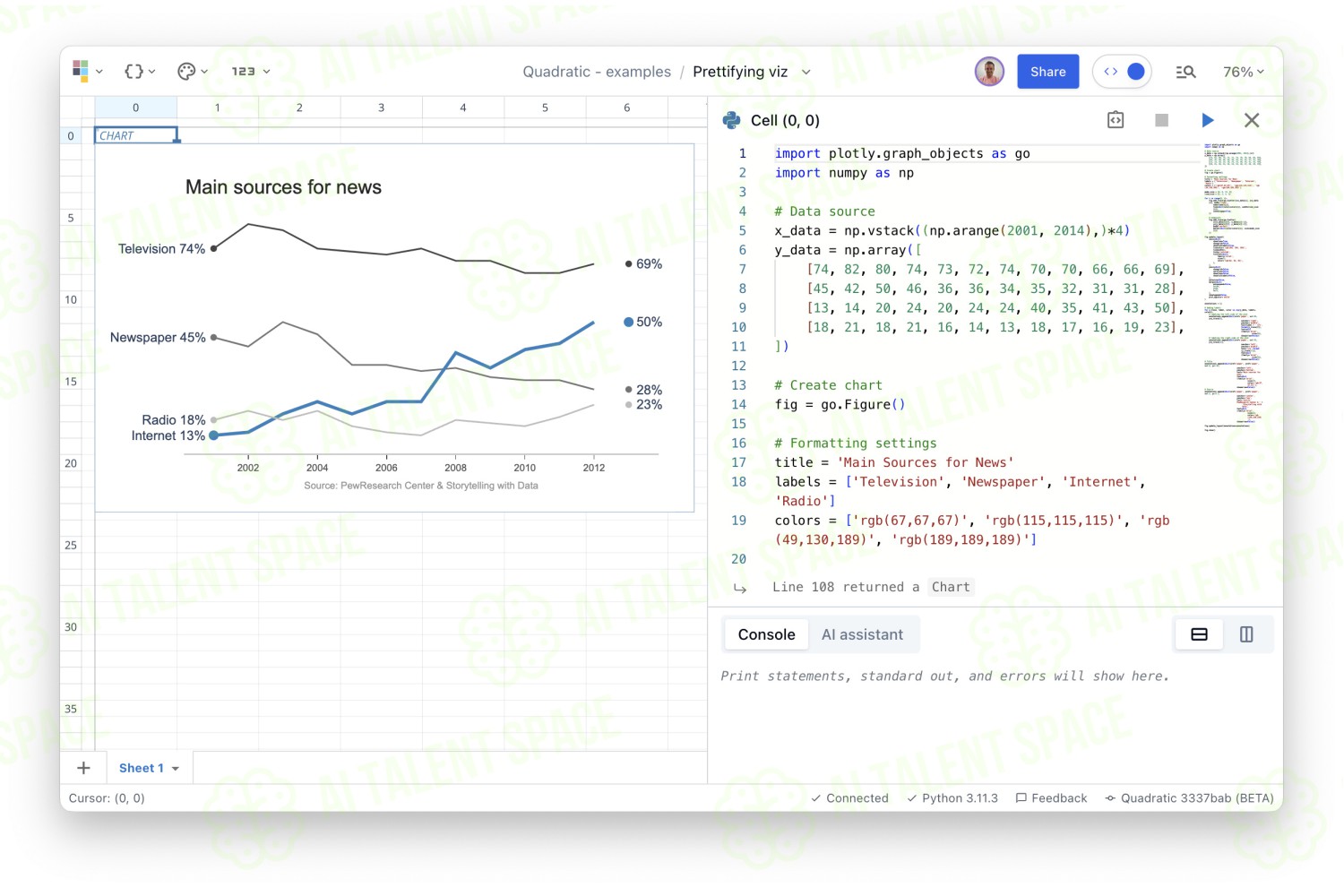Image resolution: width=1344 pixels, height=896 pixels.
Task: Click the user avatar picture
Action: point(989,72)
